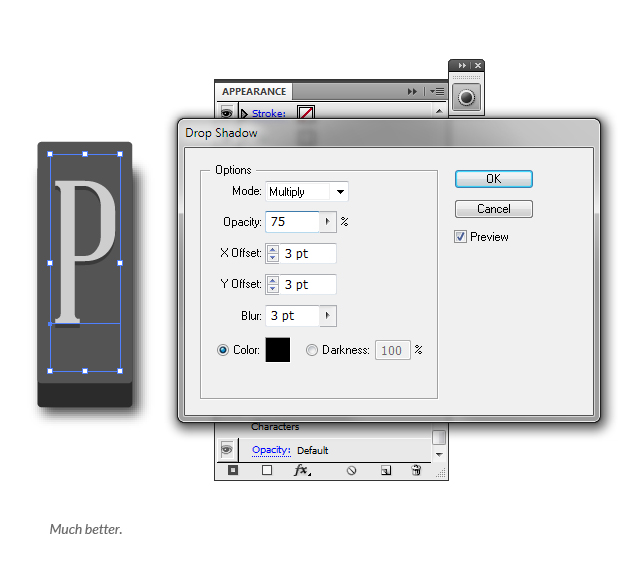Decrease X Offset with down stepper arrow
This screenshot has height=561, width=630.
click(273, 258)
